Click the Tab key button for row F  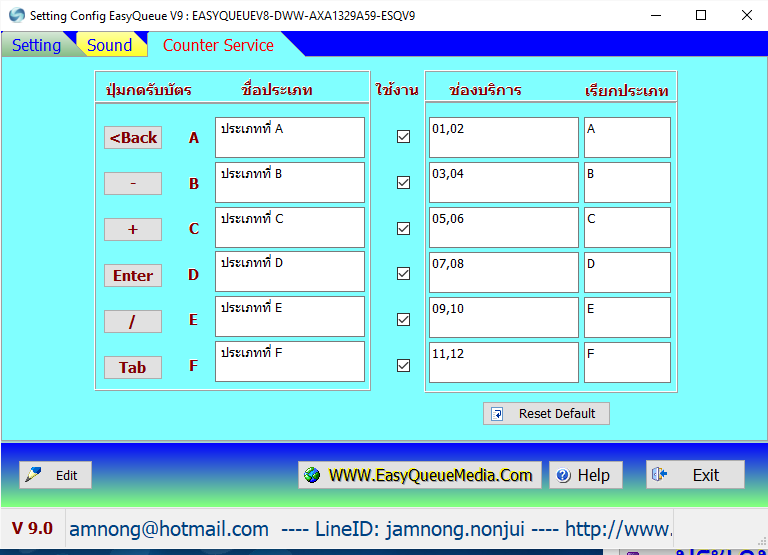click(x=133, y=367)
